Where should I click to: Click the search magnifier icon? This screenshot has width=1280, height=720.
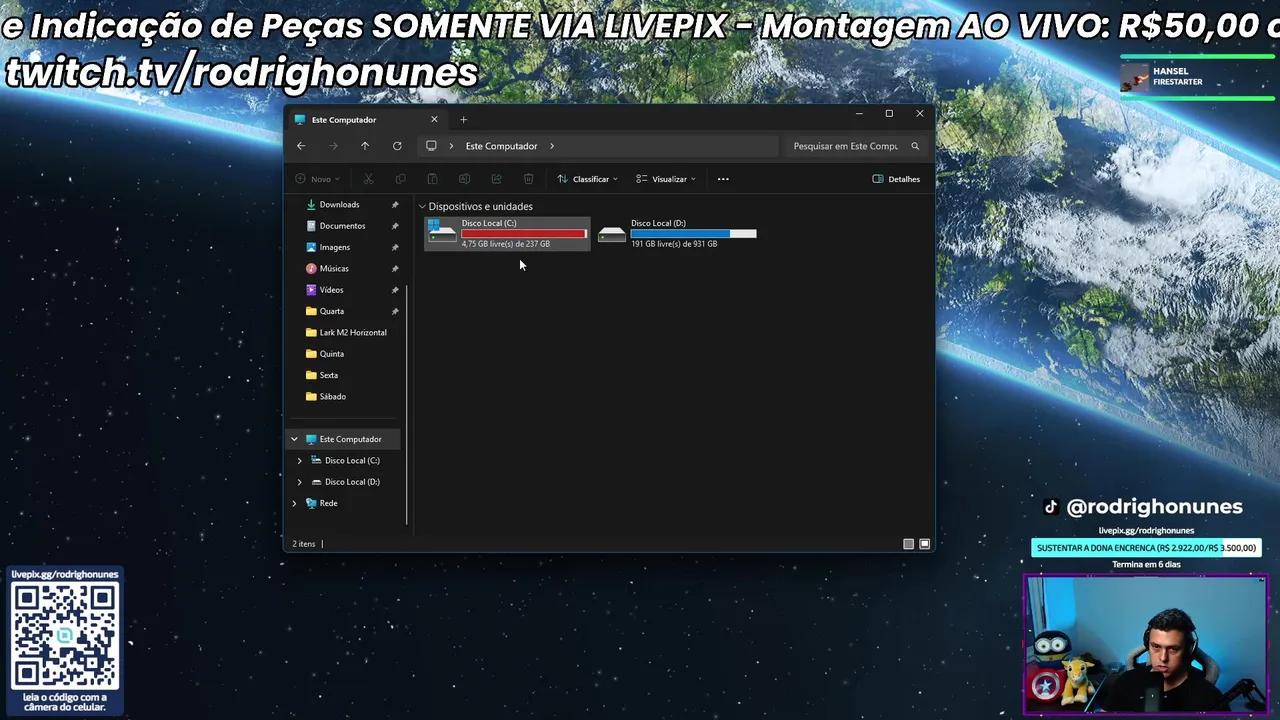pos(914,146)
